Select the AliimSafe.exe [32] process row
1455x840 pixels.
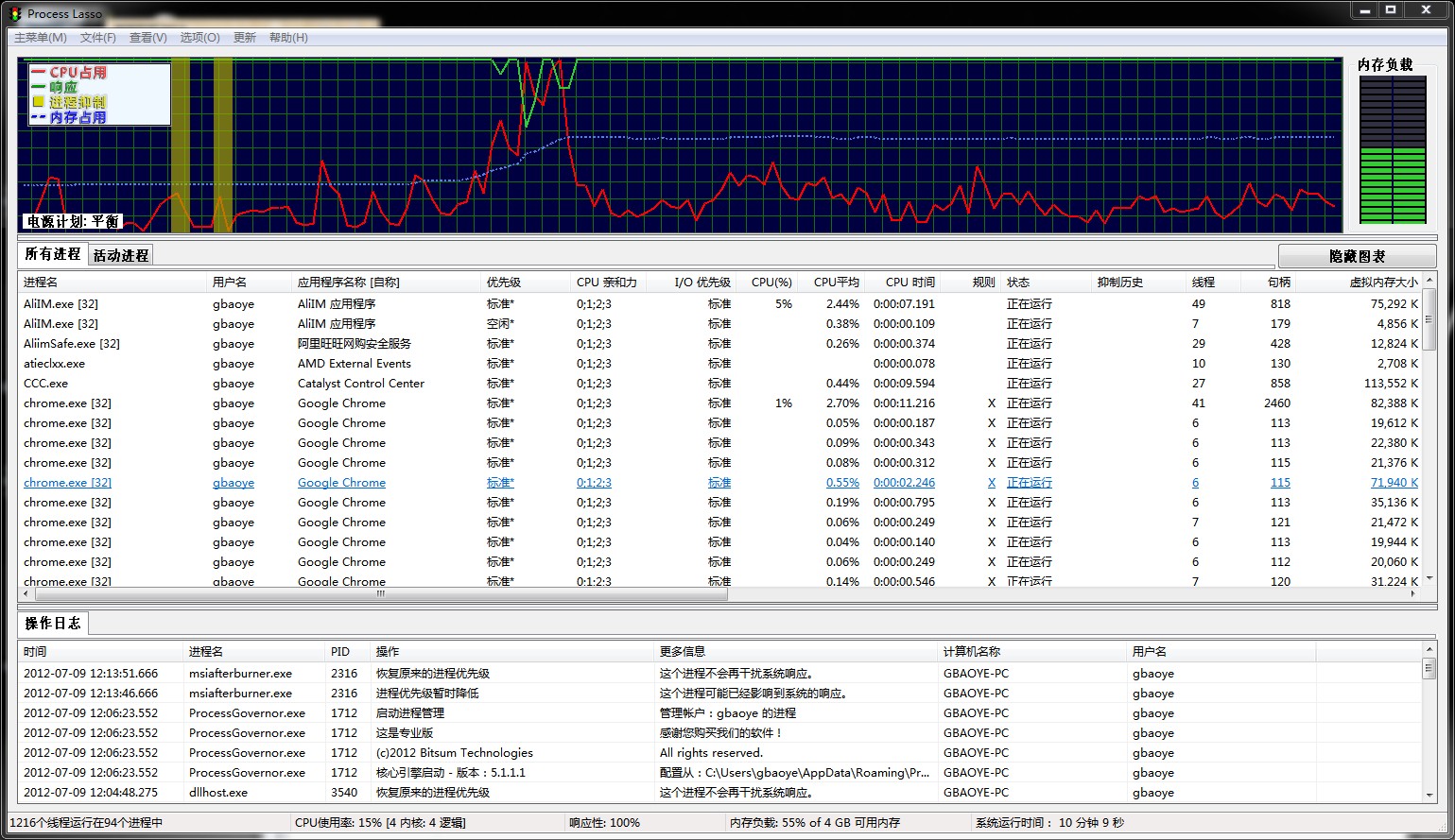(71, 344)
